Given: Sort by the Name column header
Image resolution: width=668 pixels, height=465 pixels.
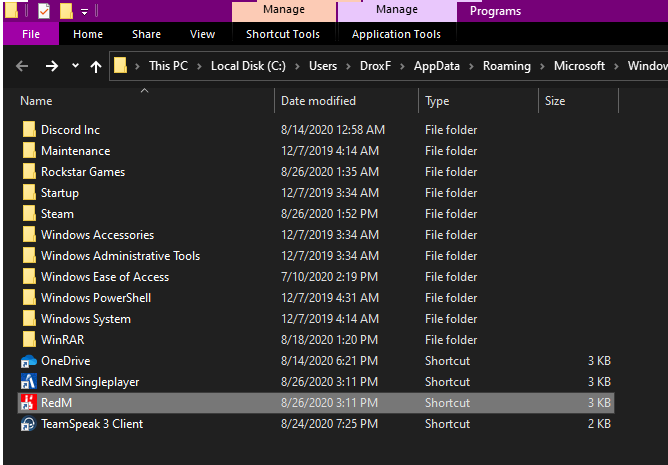Looking at the screenshot, I should 145,101.
